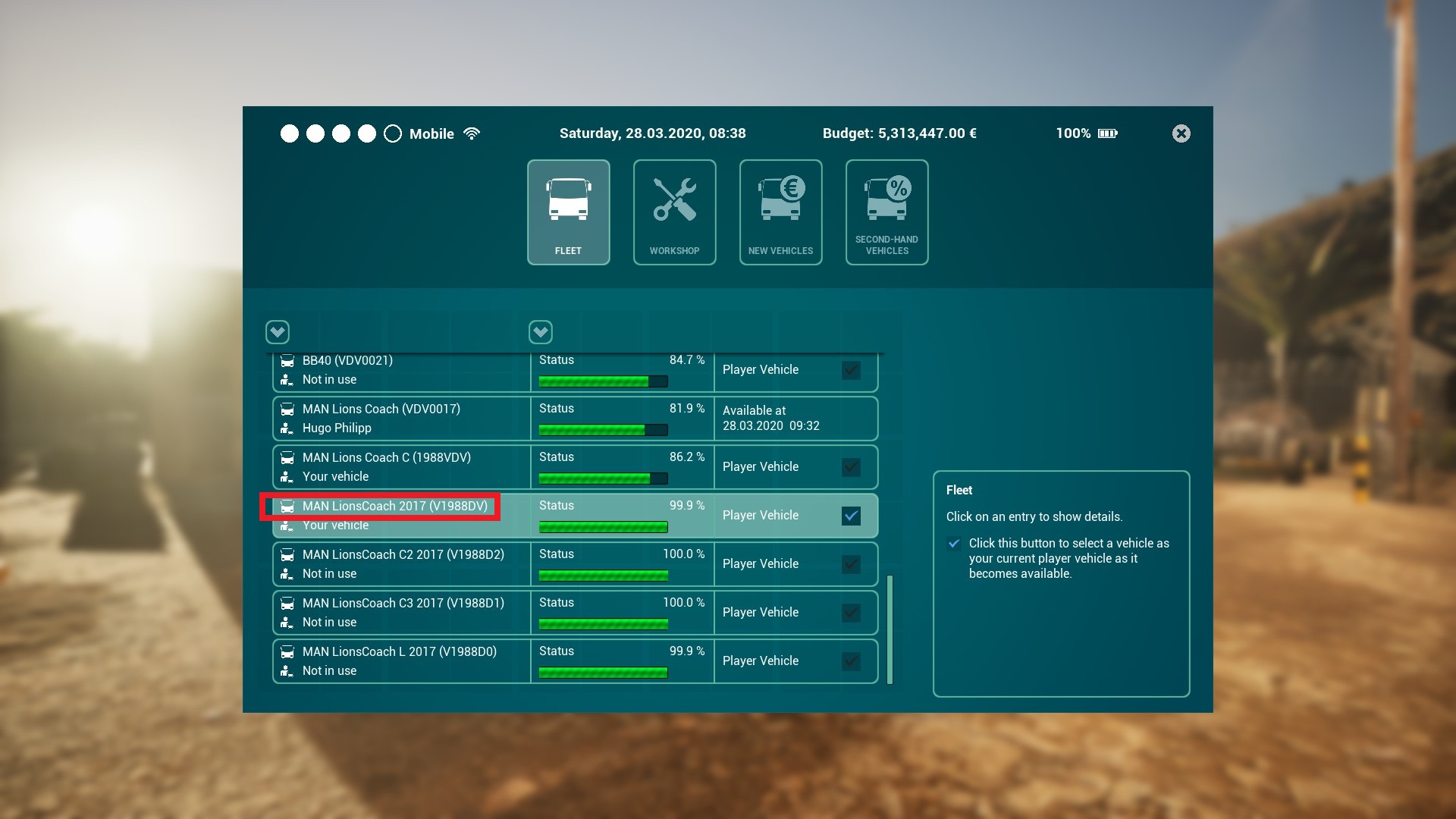Click Hugo Philipp driver name
1456x819 pixels.
(337, 428)
